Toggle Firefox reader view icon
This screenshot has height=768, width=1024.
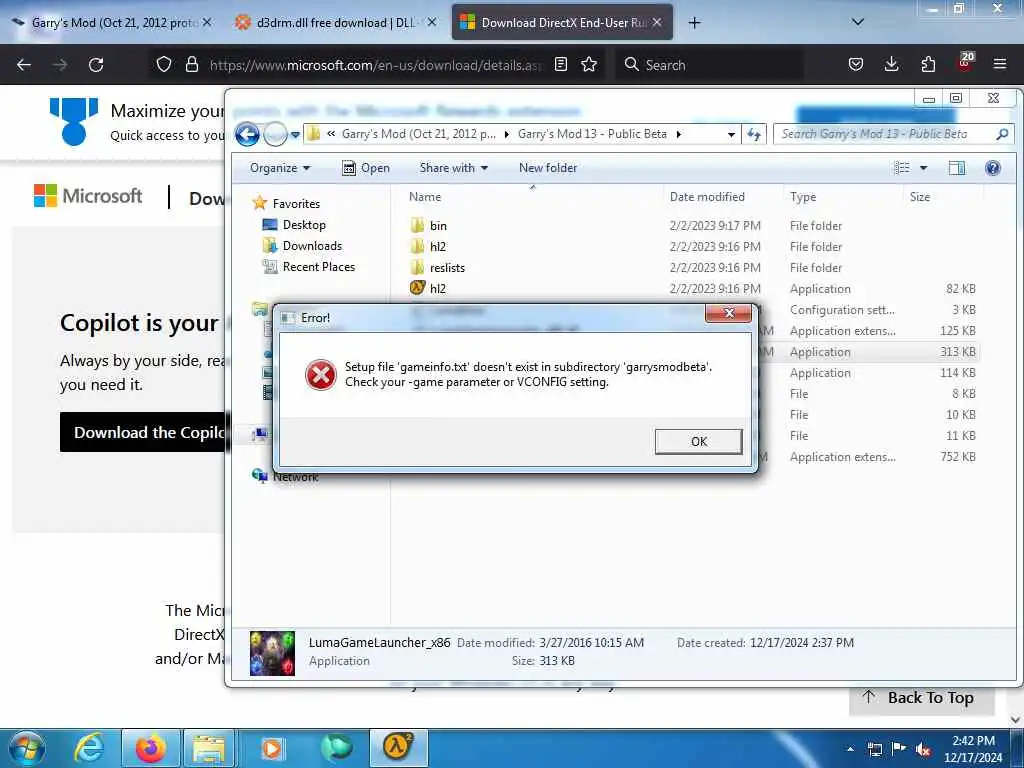560,64
